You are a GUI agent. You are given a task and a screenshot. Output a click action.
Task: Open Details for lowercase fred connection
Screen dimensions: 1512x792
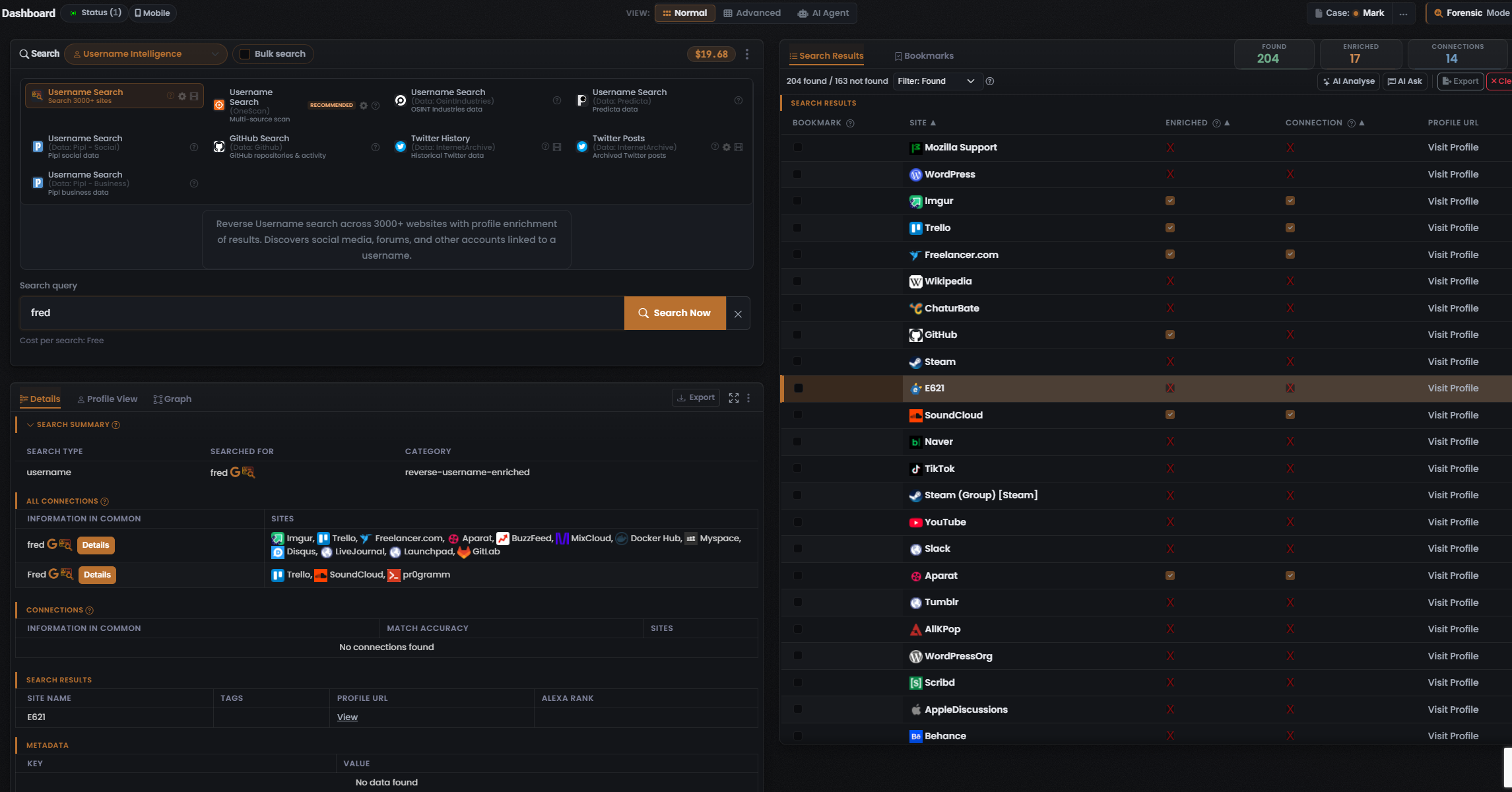pos(96,545)
